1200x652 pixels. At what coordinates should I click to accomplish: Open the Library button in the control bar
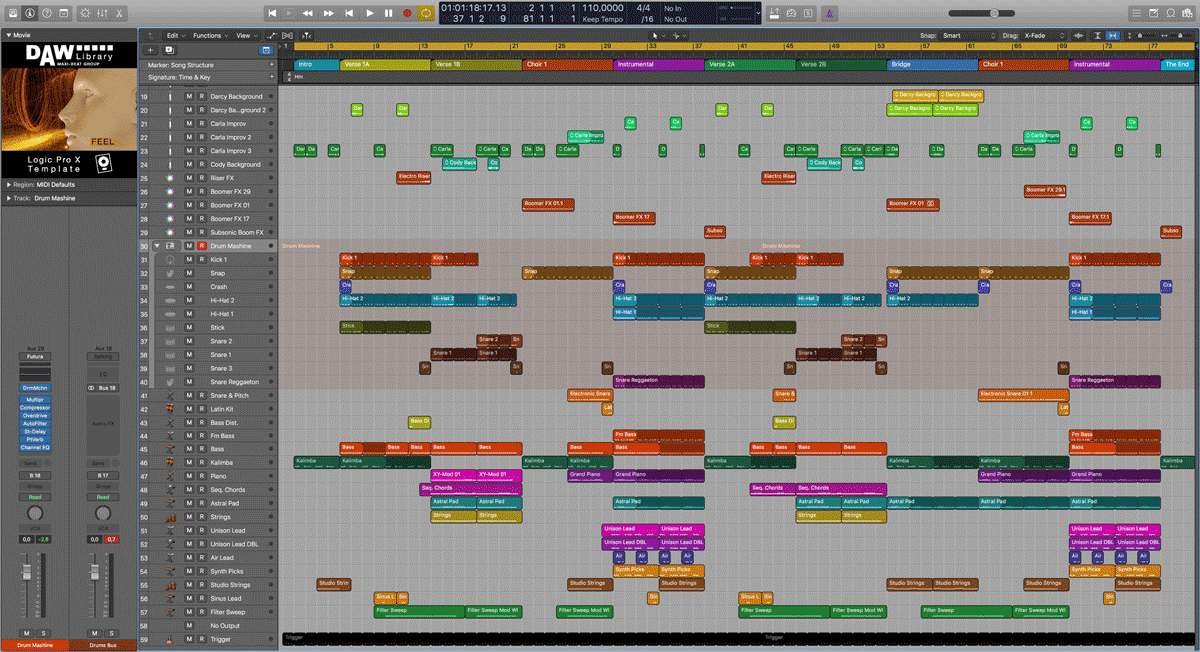coord(12,13)
